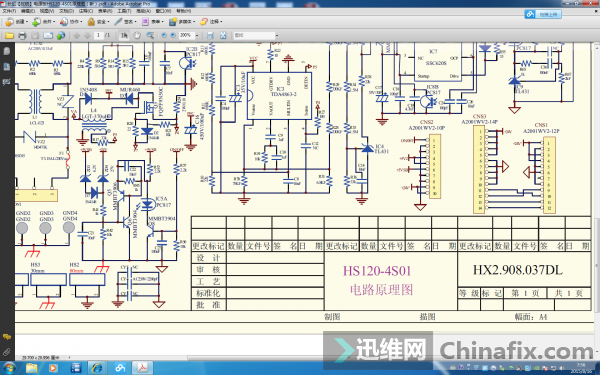Click the HX2.908.037DL drawing number text
The height and width of the screenshot is (375, 600).
(518, 270)
